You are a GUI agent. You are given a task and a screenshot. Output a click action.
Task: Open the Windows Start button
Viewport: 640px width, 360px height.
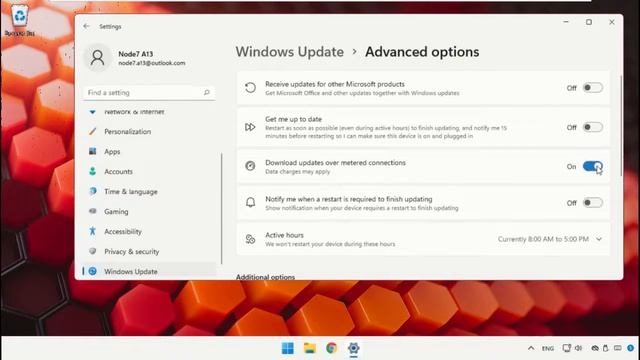(x=288, y=348)
